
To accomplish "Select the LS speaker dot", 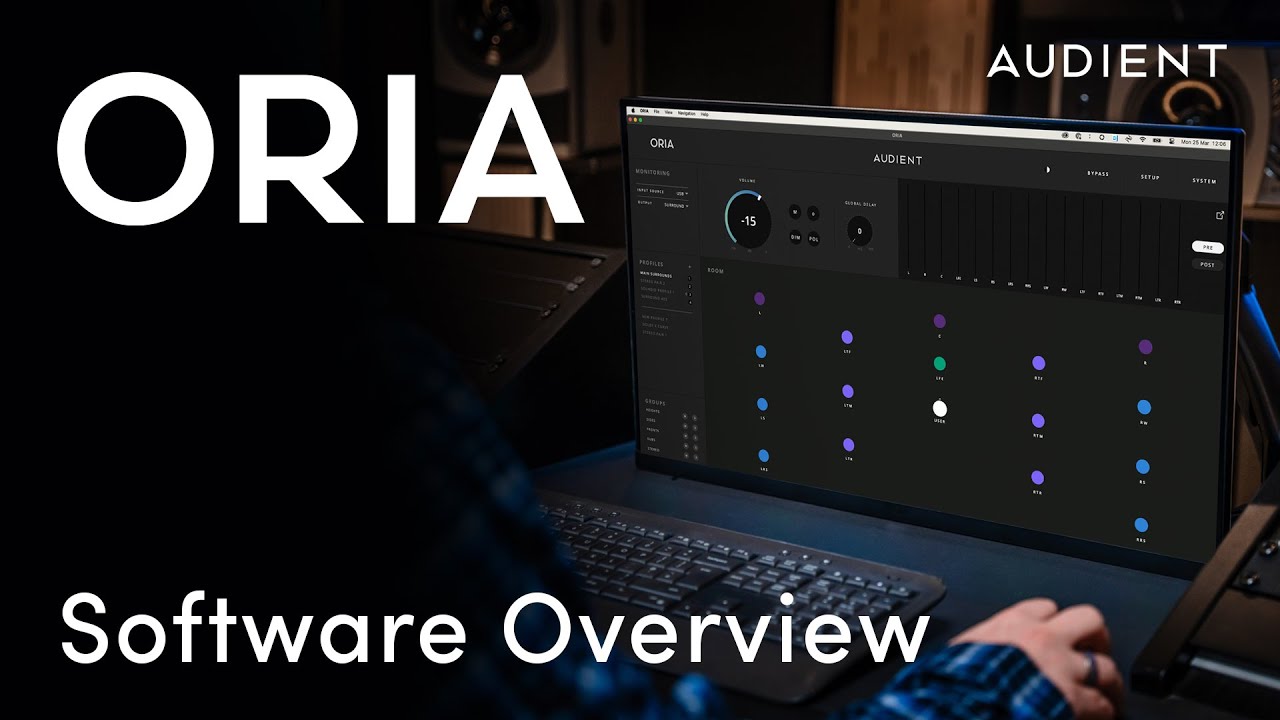I will pyautogui.click(x=762, y=404).
